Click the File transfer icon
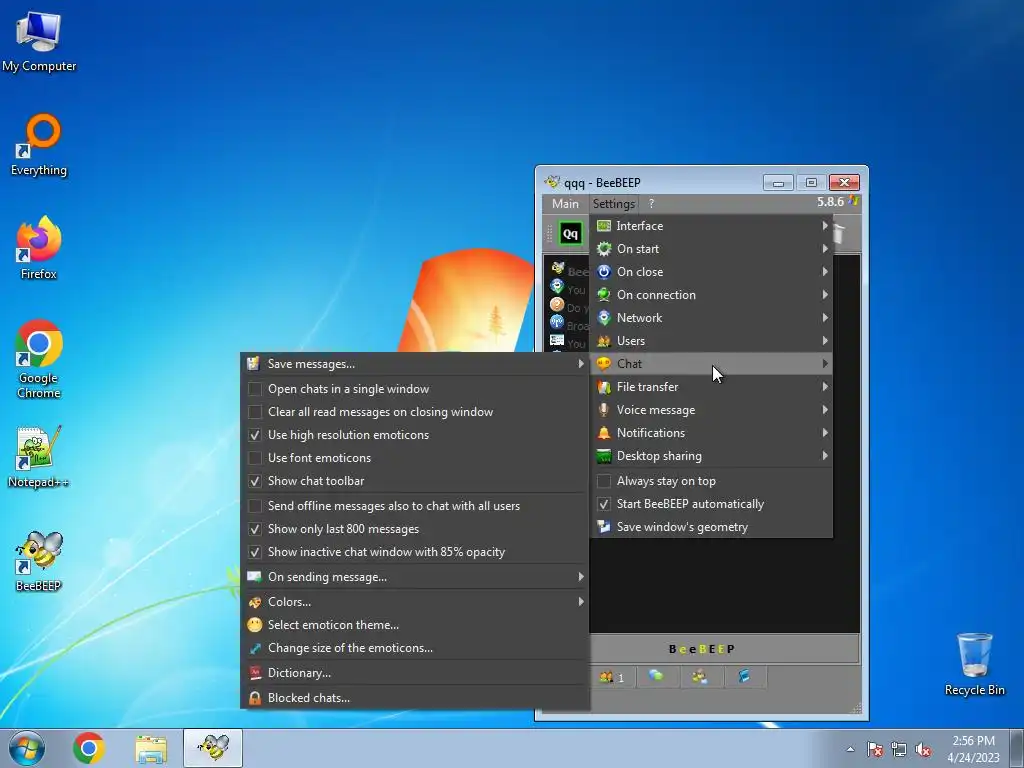Screen dimensions: 1024x768 coord(604,387)
